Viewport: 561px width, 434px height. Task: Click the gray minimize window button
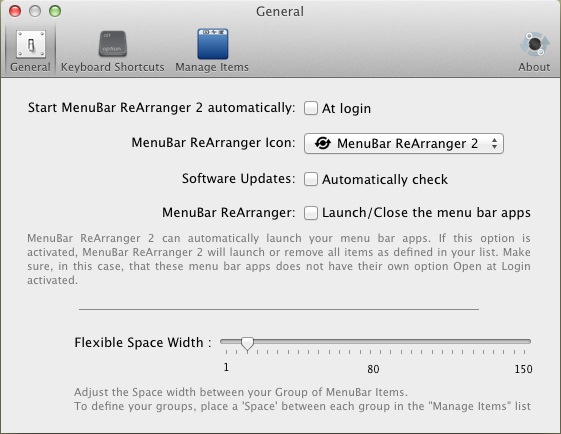pyautogui.click(x=35, y=11)
